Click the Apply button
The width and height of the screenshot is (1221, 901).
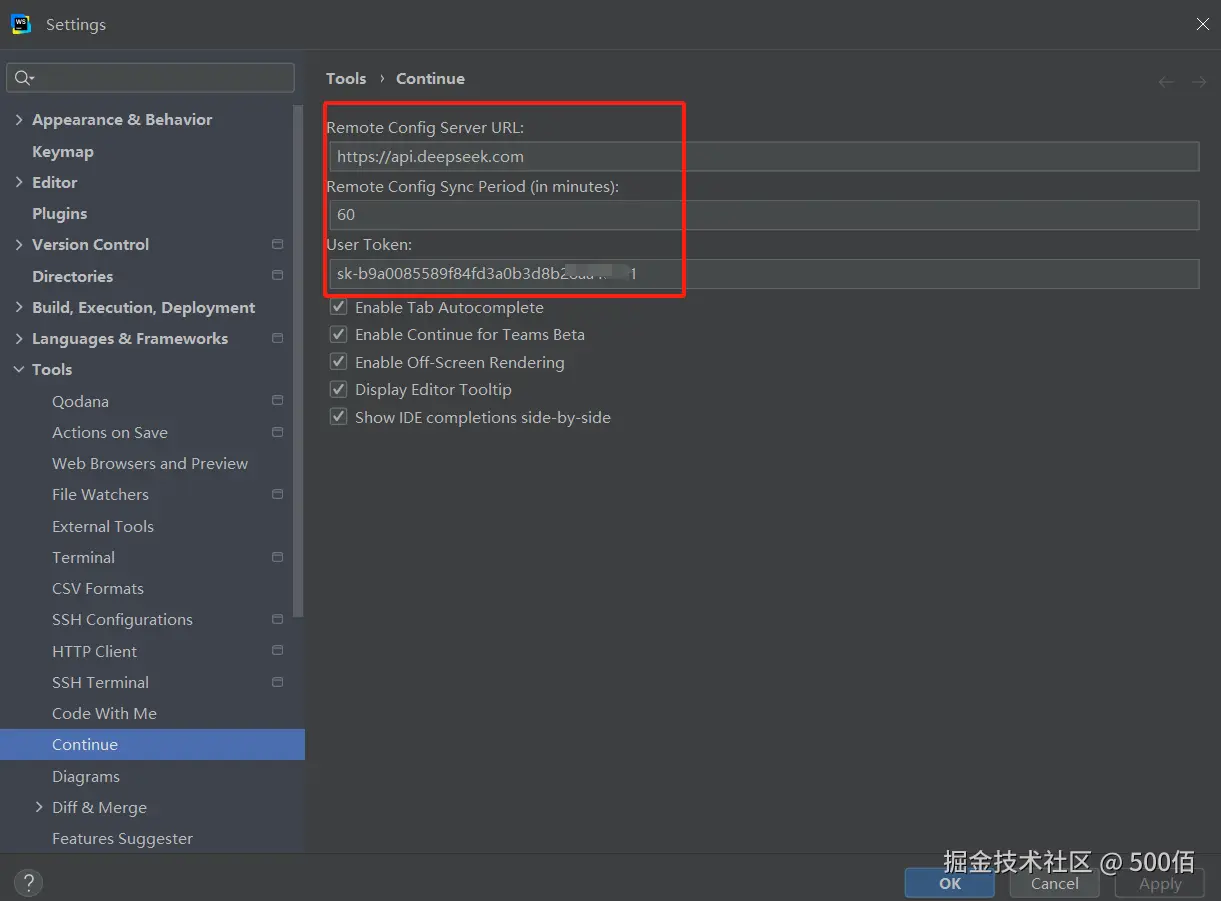click(x=1160, y=883)
